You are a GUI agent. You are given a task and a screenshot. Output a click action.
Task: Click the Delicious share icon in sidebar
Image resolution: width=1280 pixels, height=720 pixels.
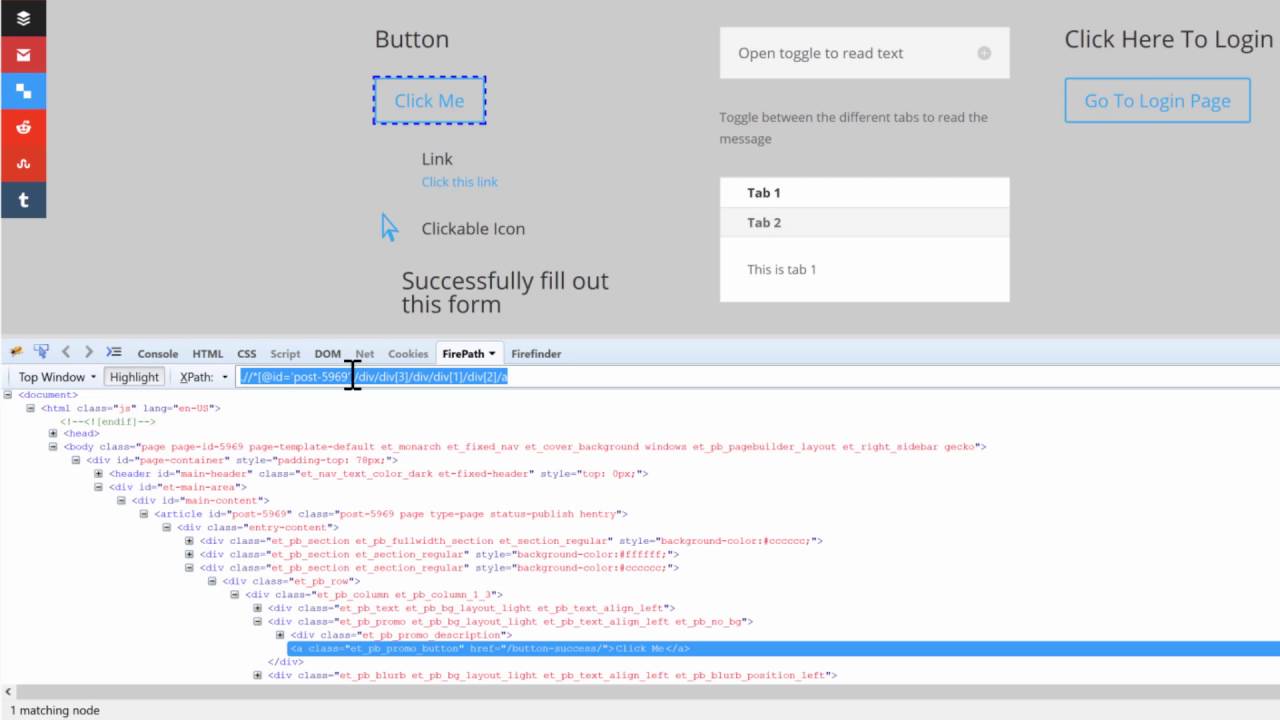(x=23, y=91)
